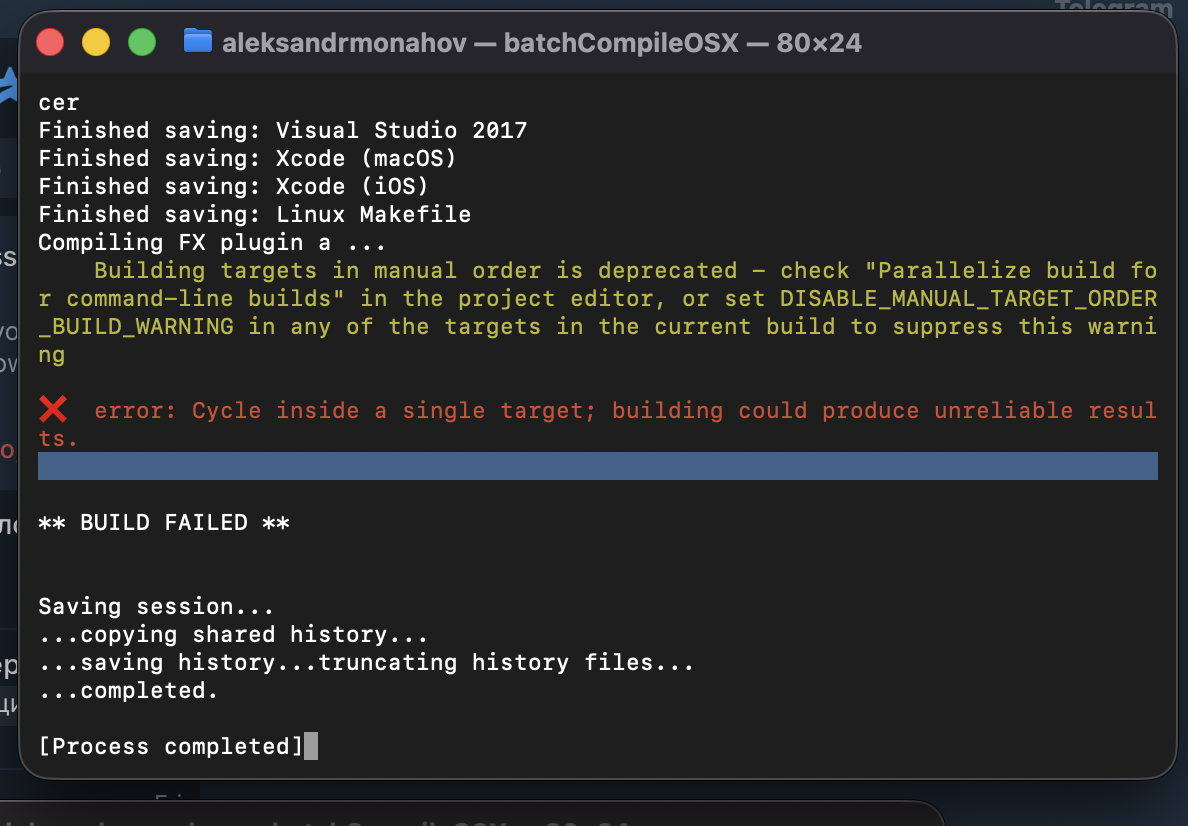This screenshot has width=1188, height=826.
Task: Click the 'Finished saving: Linux Makefile' line
Action: (254, 214)
